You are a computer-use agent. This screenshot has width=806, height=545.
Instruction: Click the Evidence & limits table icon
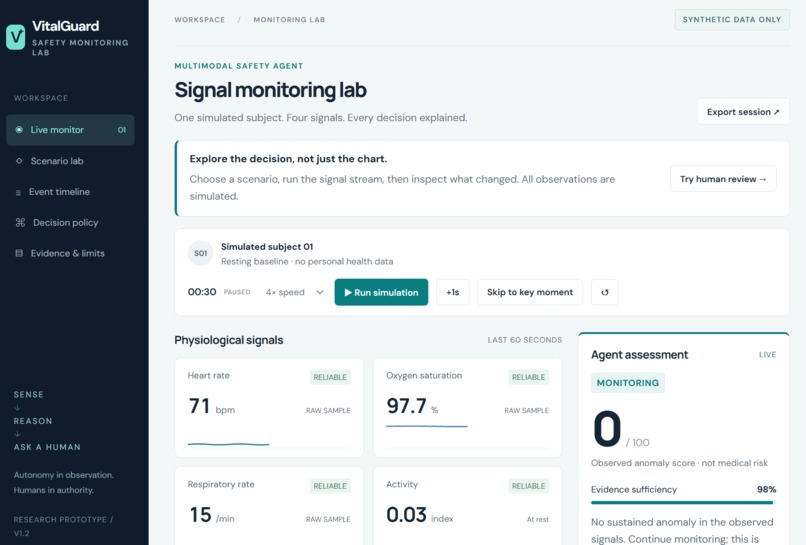pyautogui.click(x=19, y=253)
